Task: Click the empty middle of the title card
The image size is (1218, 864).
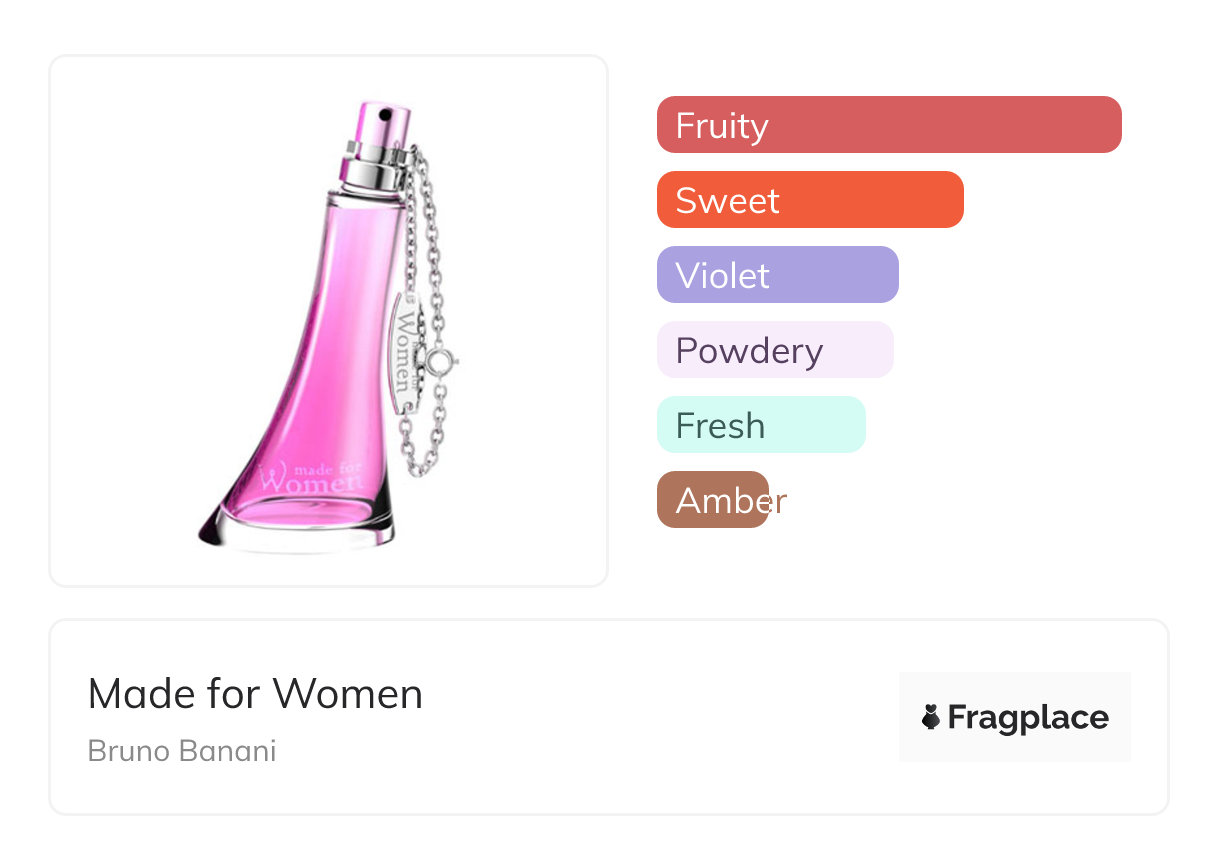Action: click(650, 717)
